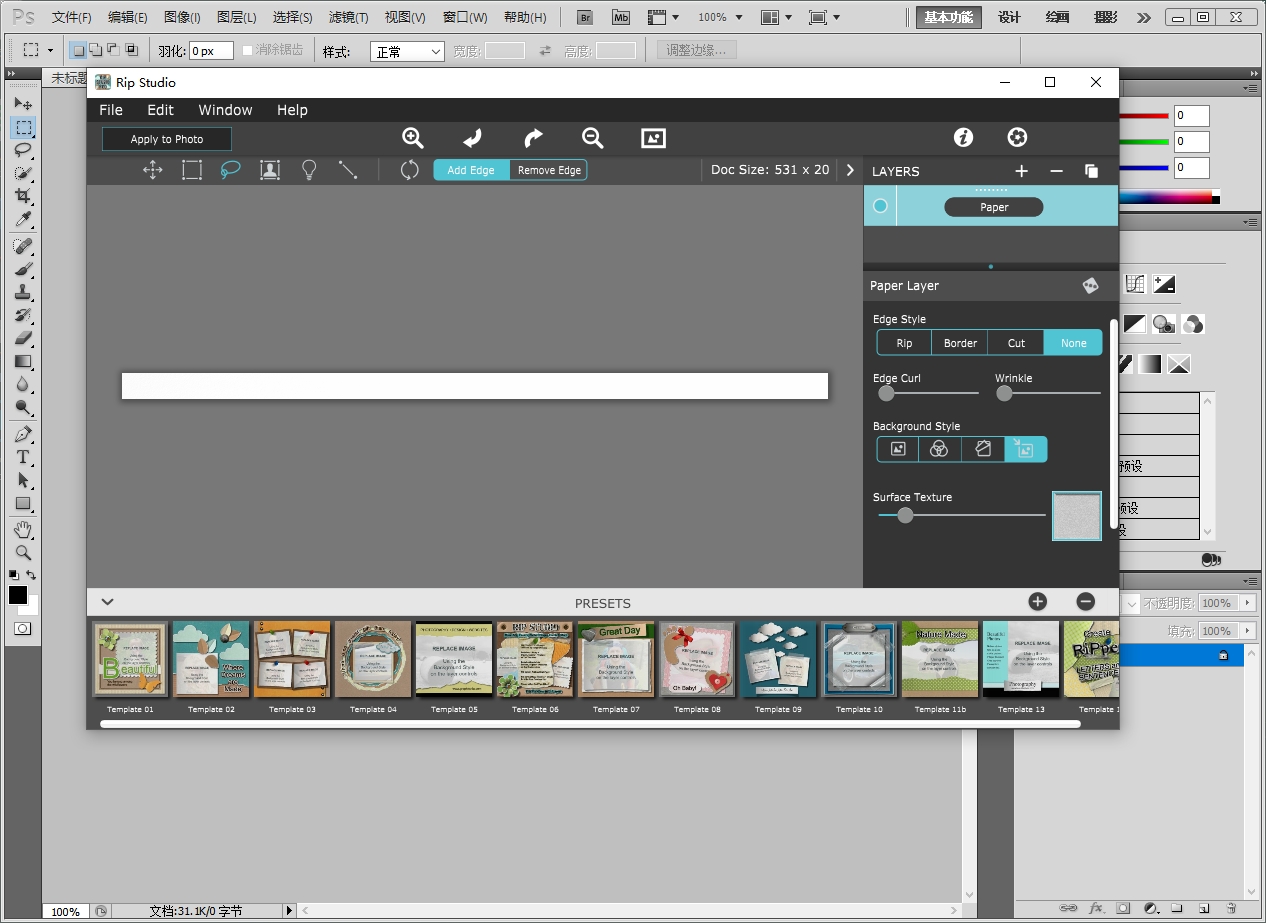The image size is (1266, 923).
Task: Click the fit-image-to-view icon
Action: point(653,138)
